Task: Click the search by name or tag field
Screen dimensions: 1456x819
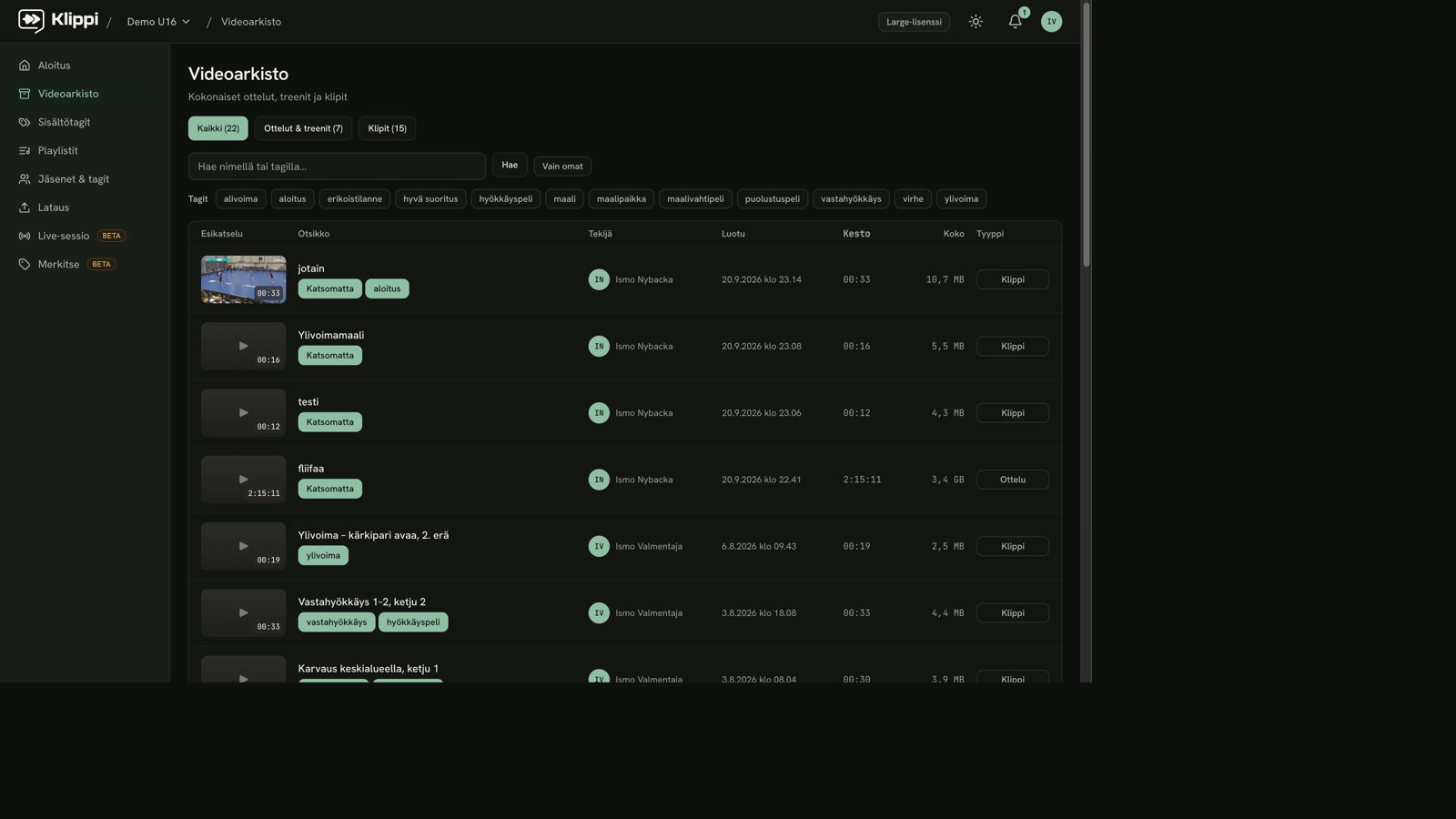Action: [x=337, y=166]
